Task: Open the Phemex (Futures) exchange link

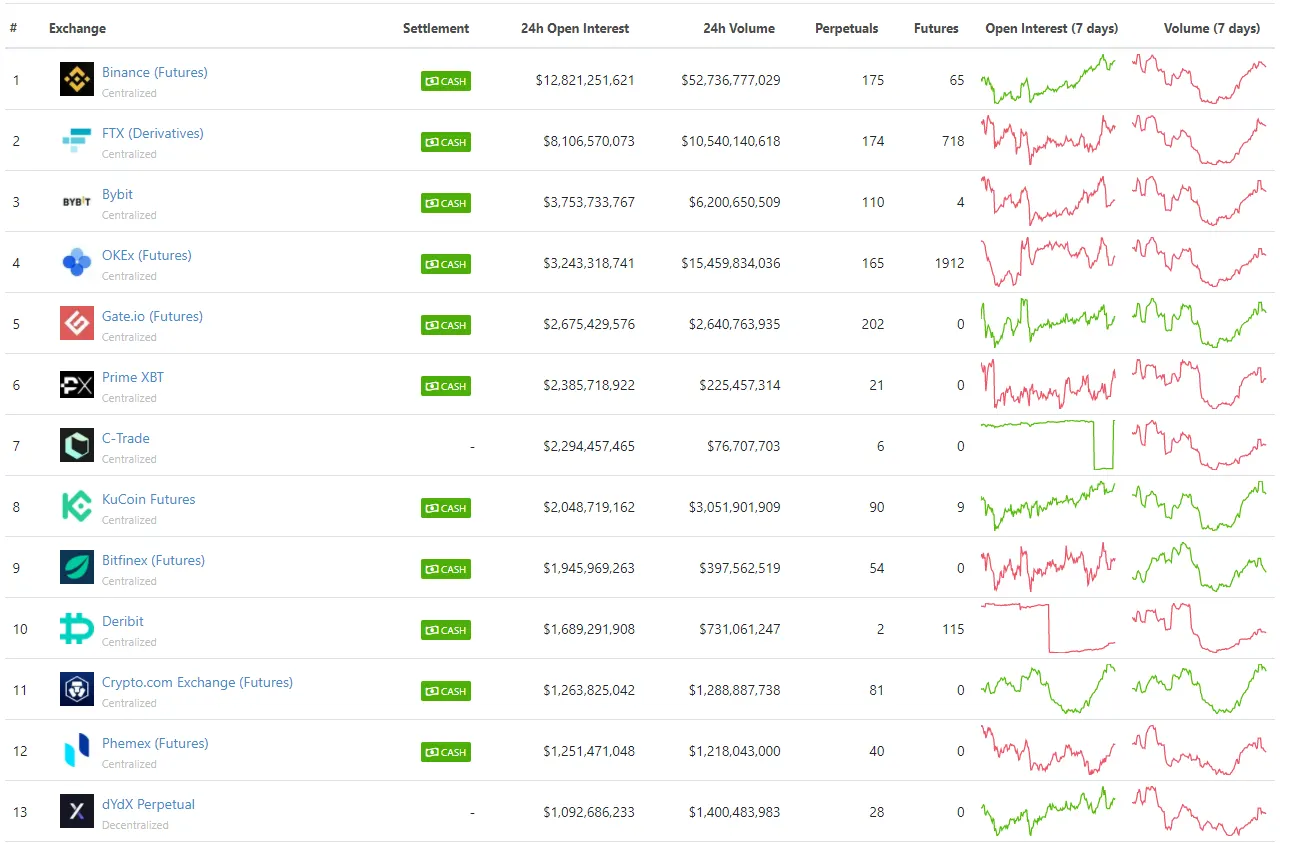Action: pyautogui.click(x=155, y=743)
